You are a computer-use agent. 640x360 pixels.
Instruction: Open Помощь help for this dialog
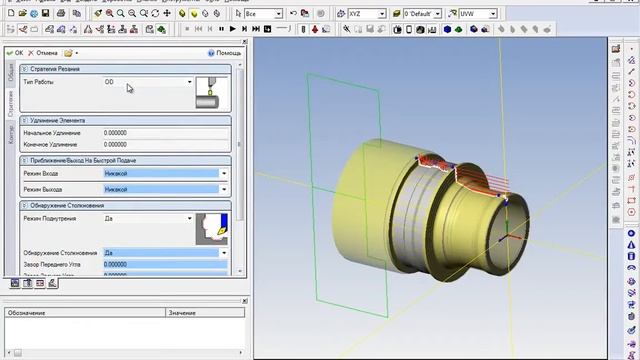(x=224, y=53)
